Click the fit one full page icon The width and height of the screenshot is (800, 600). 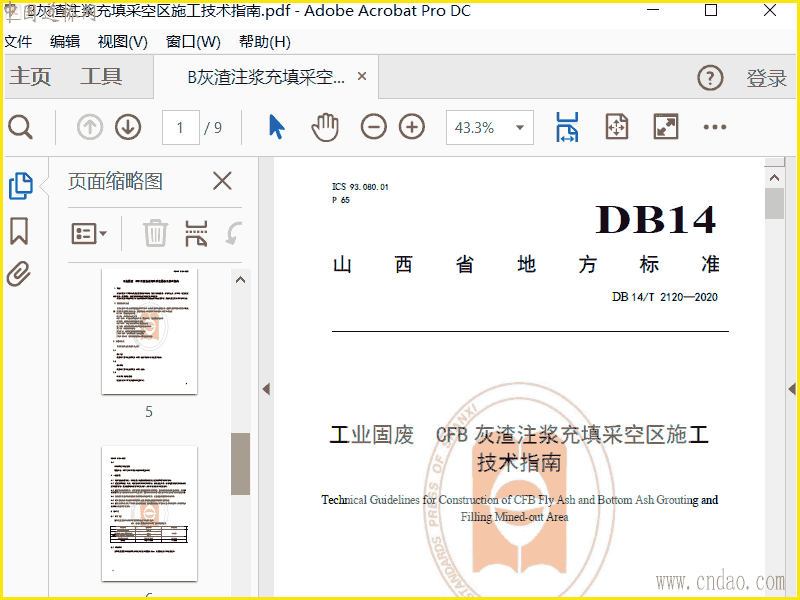tap(617, 127)
